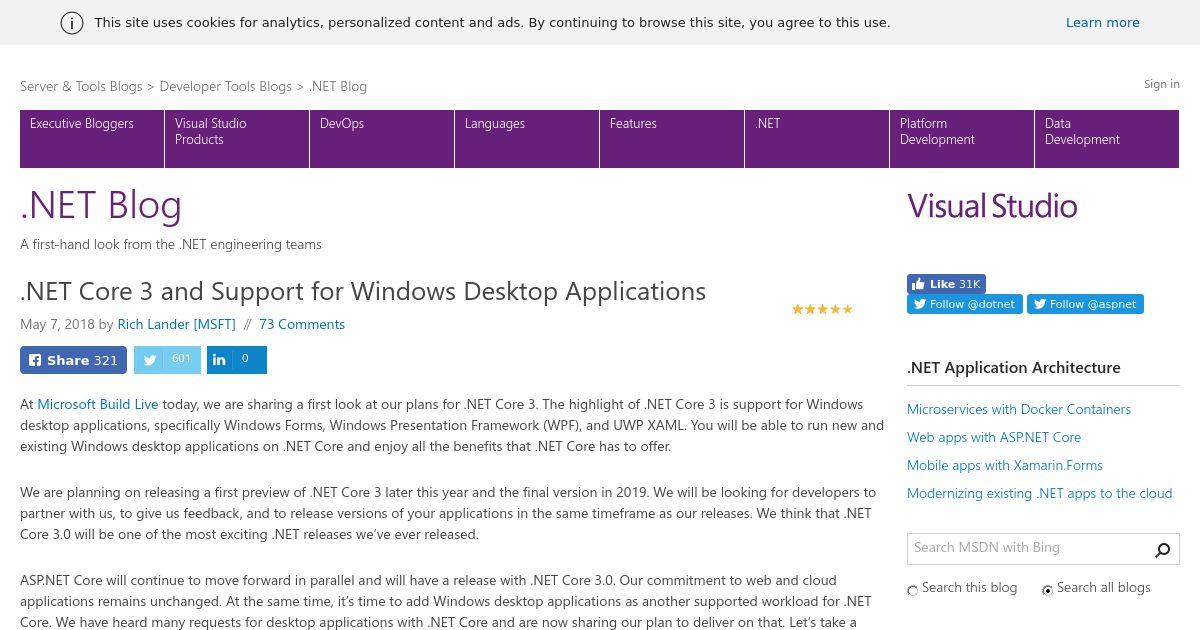Follow @dotnet on Twitter
1200x630 pixels.
(x=964, y=304)
